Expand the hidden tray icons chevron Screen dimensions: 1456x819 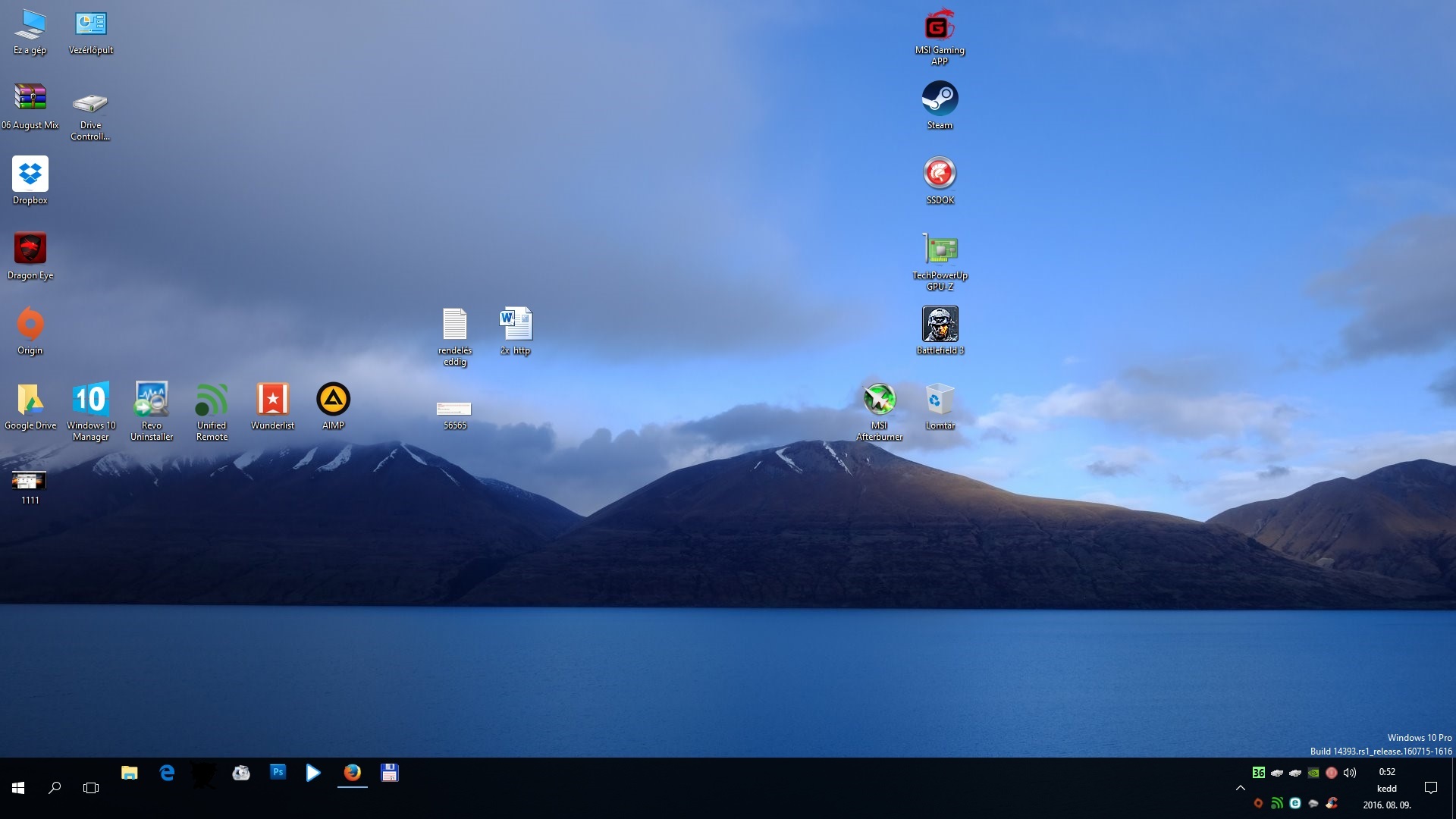coord(1241,788)
